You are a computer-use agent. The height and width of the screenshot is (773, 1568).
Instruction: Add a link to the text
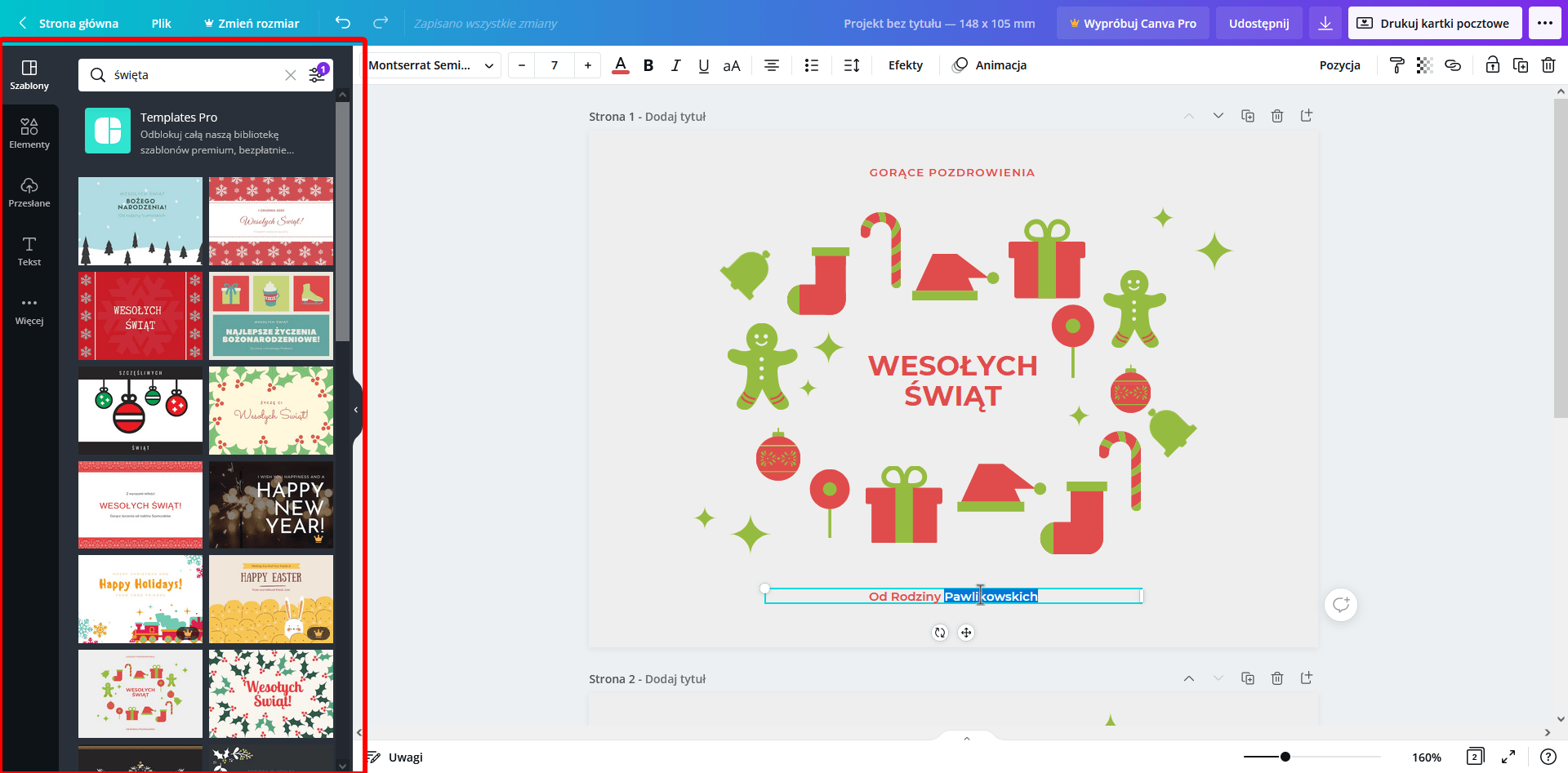coord(1453,65)
